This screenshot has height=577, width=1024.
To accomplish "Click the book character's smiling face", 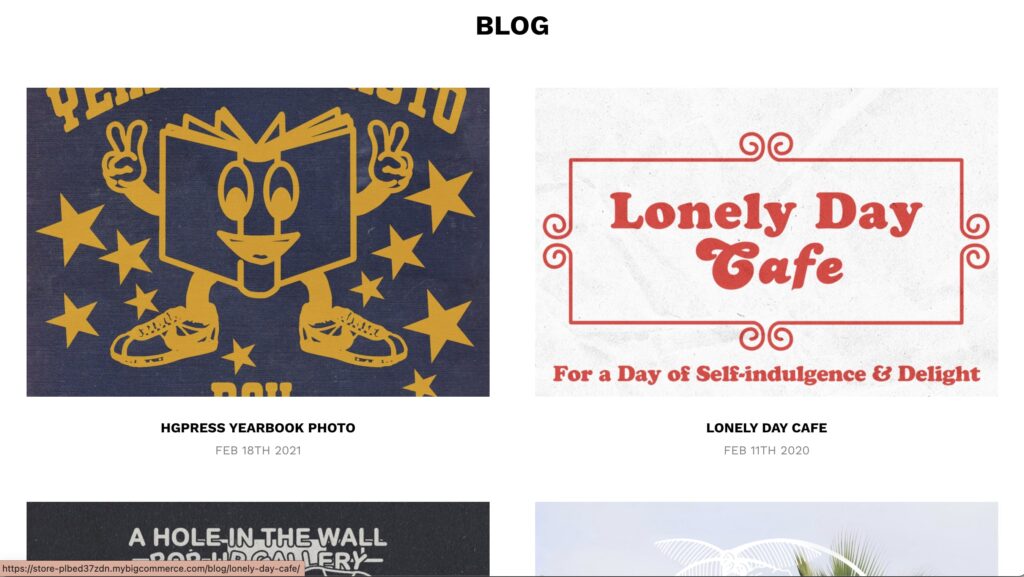I will [x=258, y=209].
